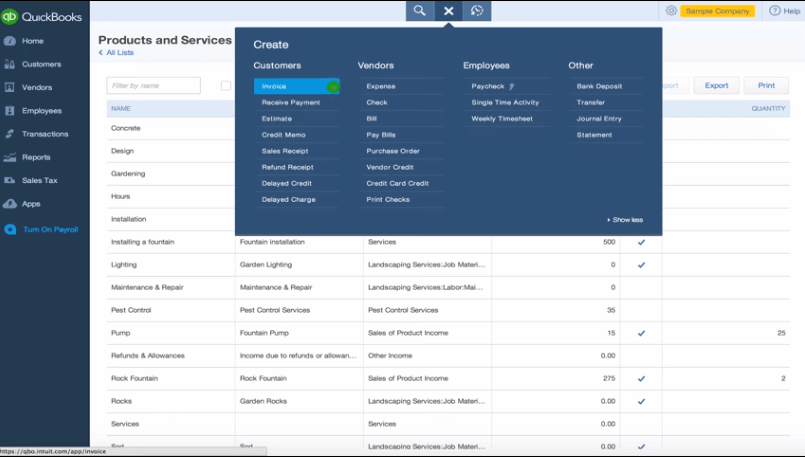
Task: Open the Sample Company button
Action: [x=717, y=11]
